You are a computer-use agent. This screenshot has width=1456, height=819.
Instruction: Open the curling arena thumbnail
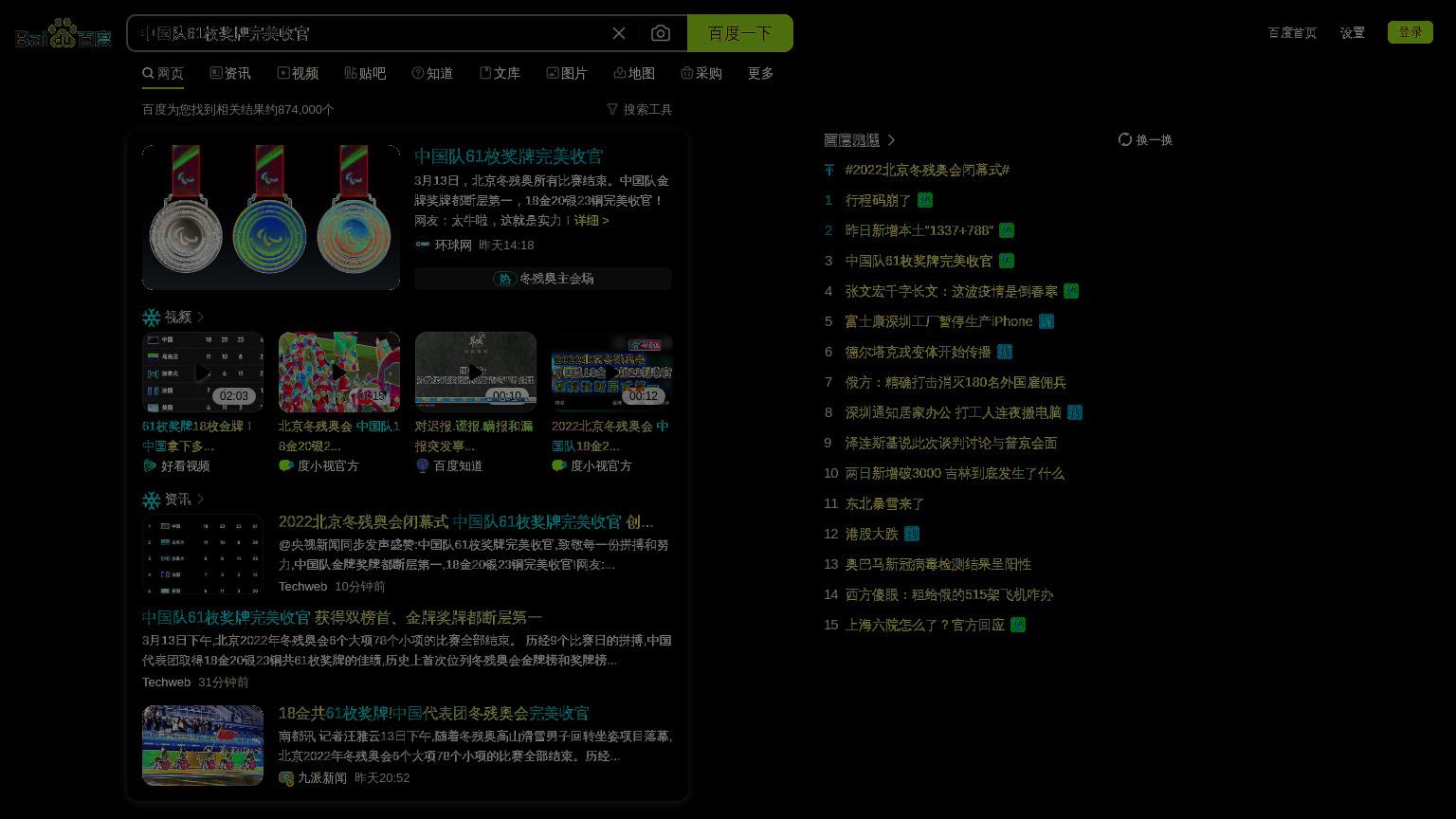pyautogui.click(x=203, y=745)
